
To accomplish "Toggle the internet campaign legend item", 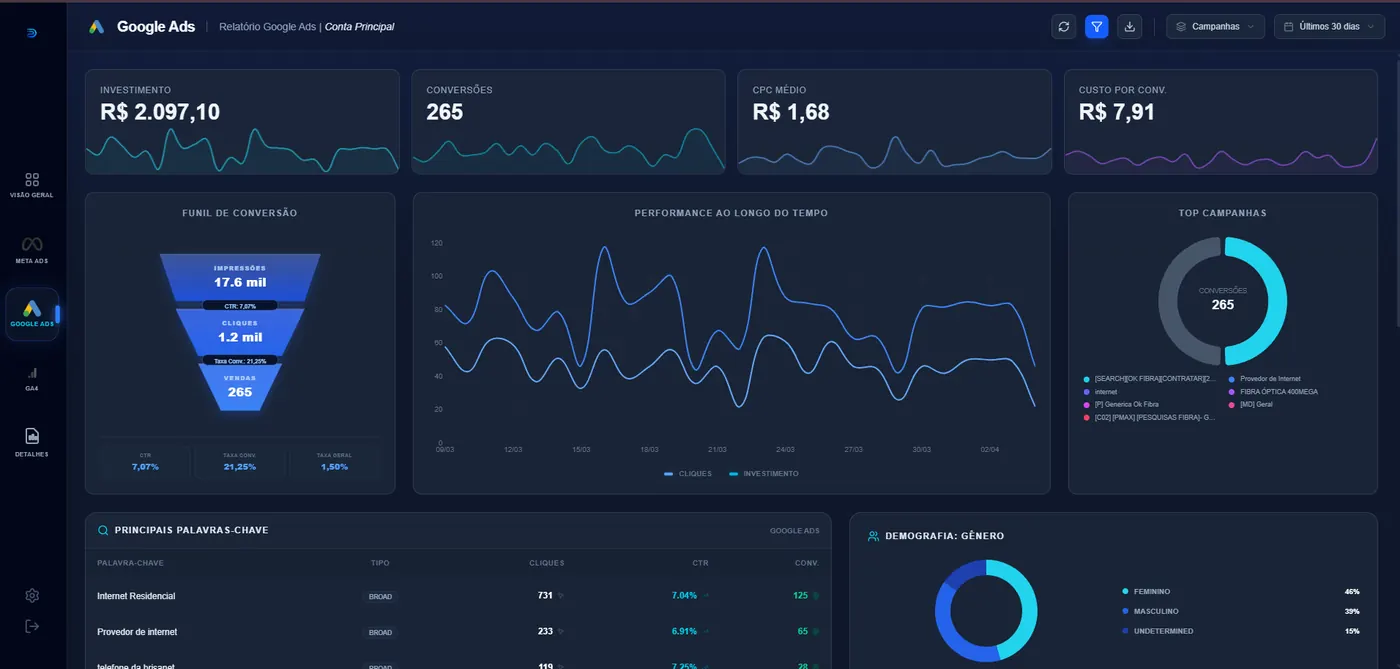I will click(x=1100, y=392).
